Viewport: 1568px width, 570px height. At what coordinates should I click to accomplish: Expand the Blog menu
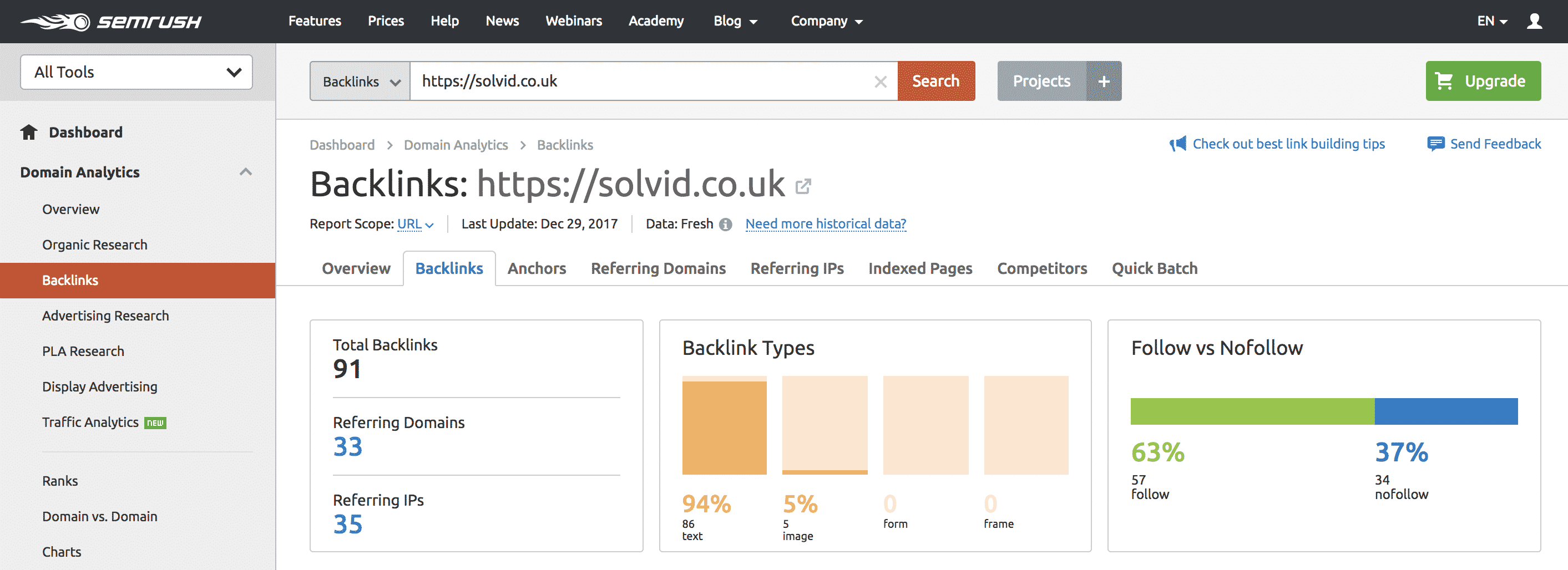click(735, 21)
